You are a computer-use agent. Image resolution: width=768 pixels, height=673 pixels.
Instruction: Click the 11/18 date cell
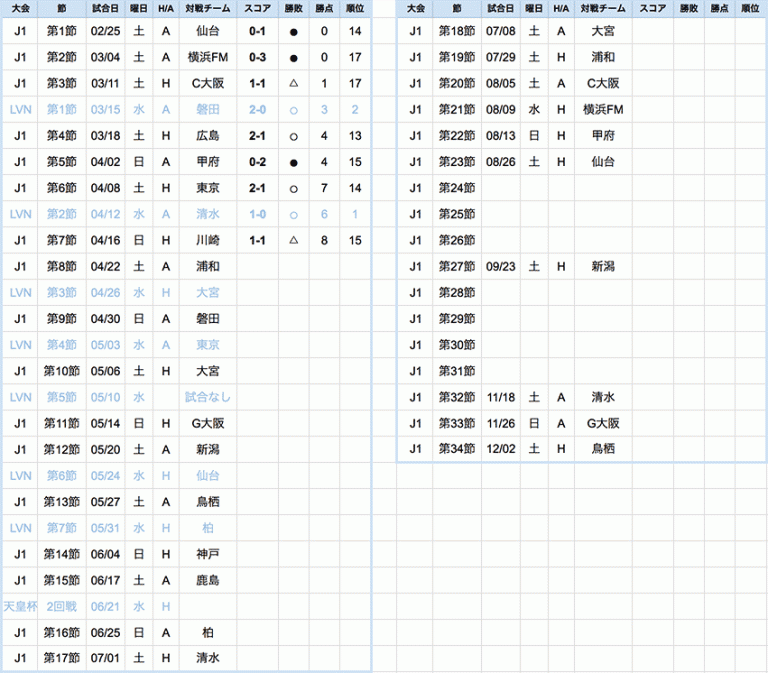[x=501, y=397]
